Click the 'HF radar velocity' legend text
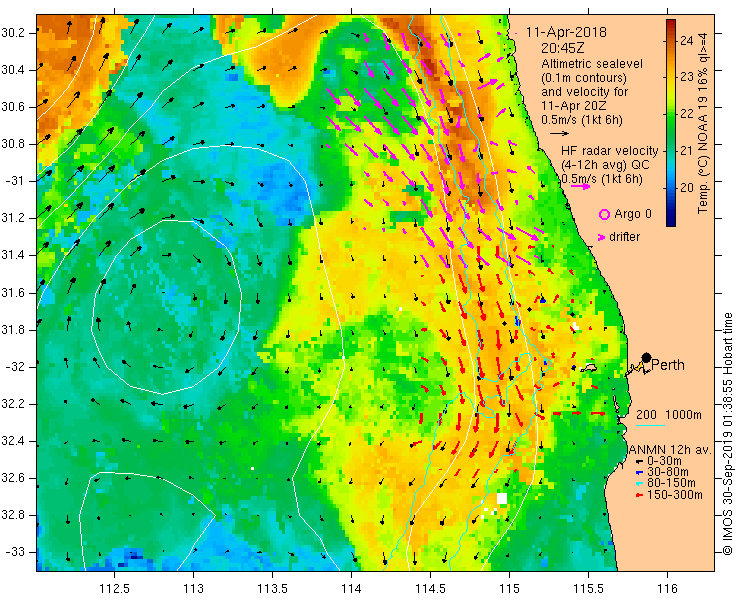The width and height of the screenshot is (740, 600). pos(610,151)
